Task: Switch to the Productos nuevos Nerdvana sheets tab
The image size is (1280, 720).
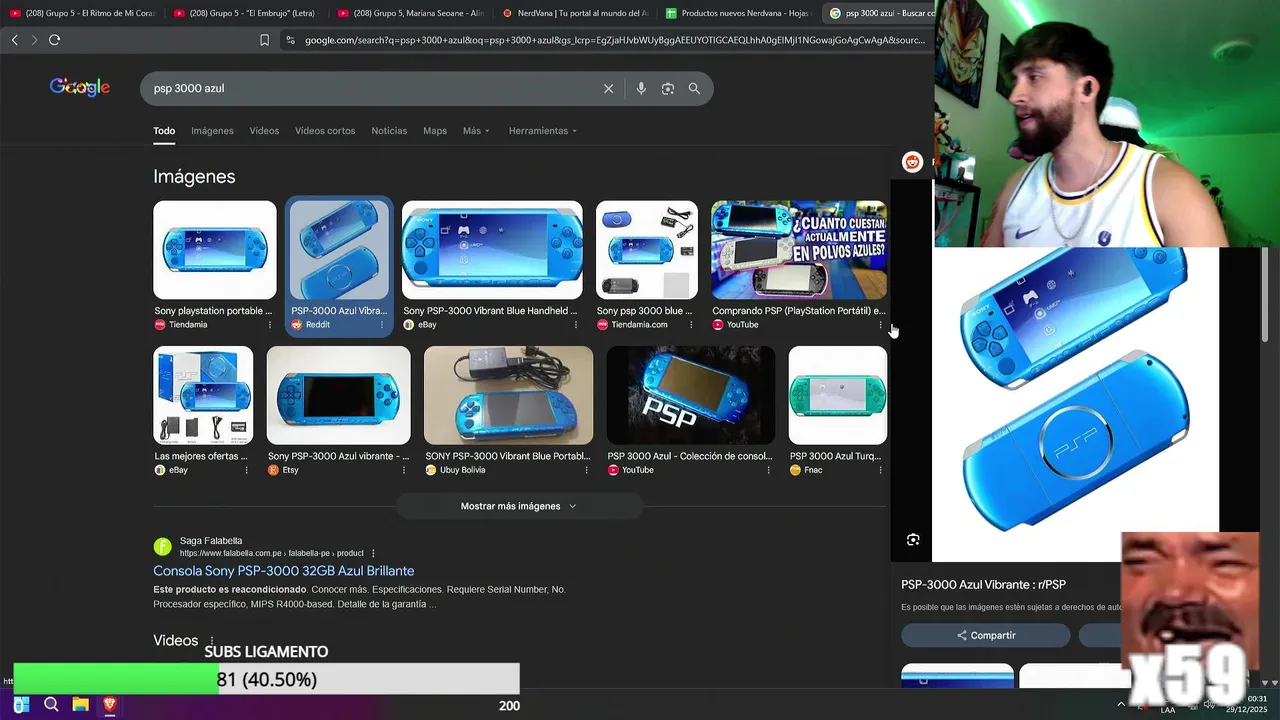Action: click(738, 13)
